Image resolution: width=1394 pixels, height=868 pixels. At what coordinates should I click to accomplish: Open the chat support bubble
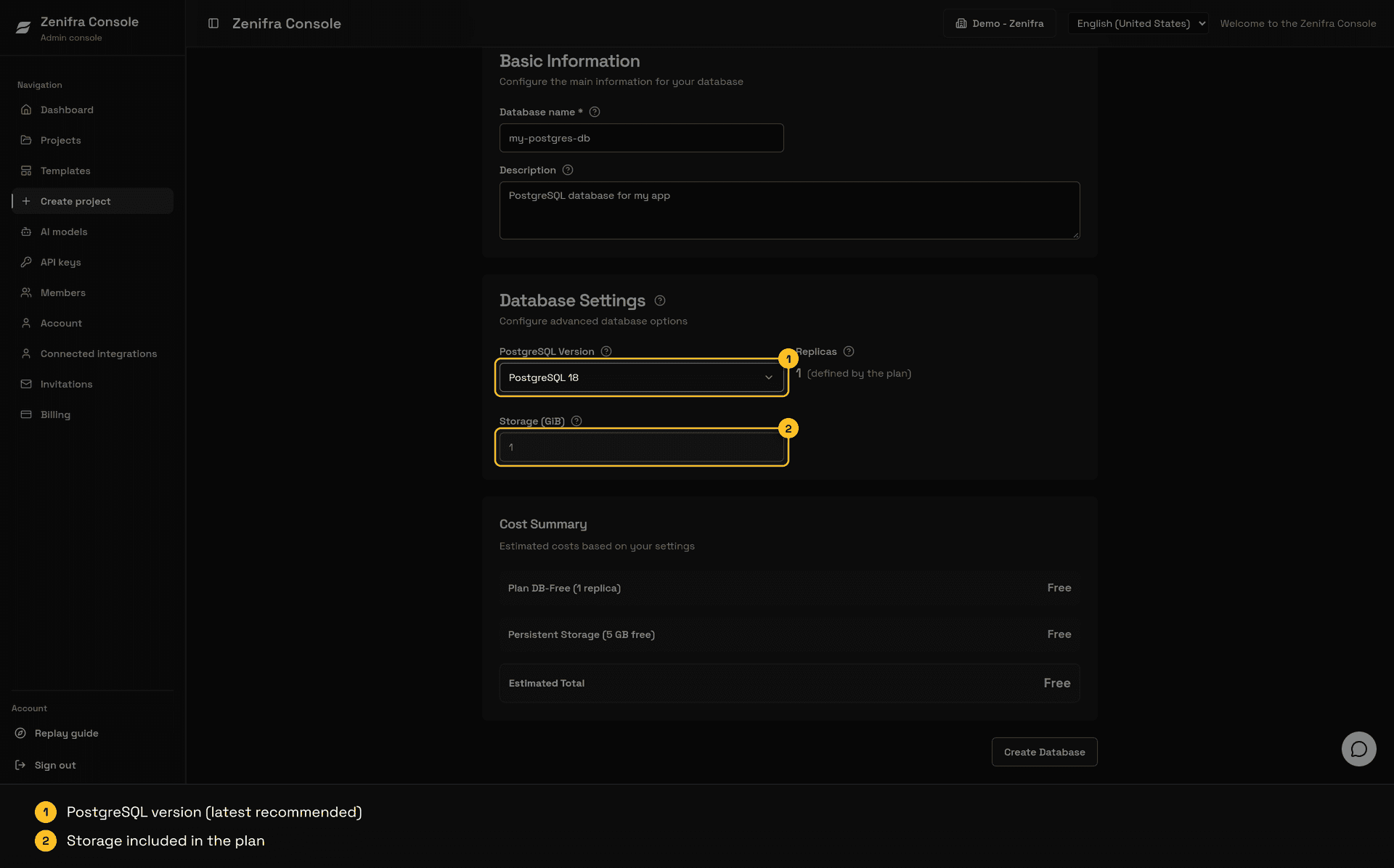(x=1358, y=749)
